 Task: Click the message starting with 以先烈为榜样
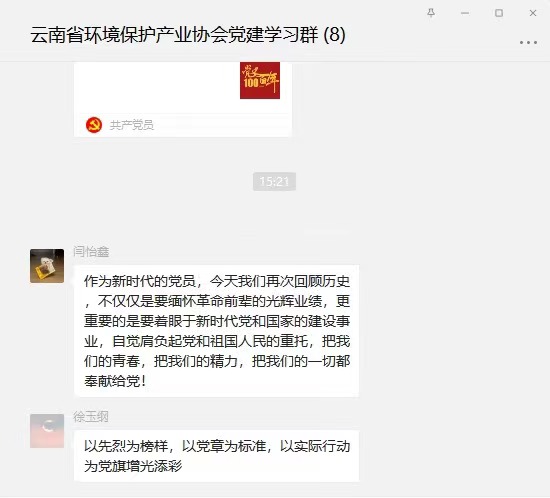216,456
